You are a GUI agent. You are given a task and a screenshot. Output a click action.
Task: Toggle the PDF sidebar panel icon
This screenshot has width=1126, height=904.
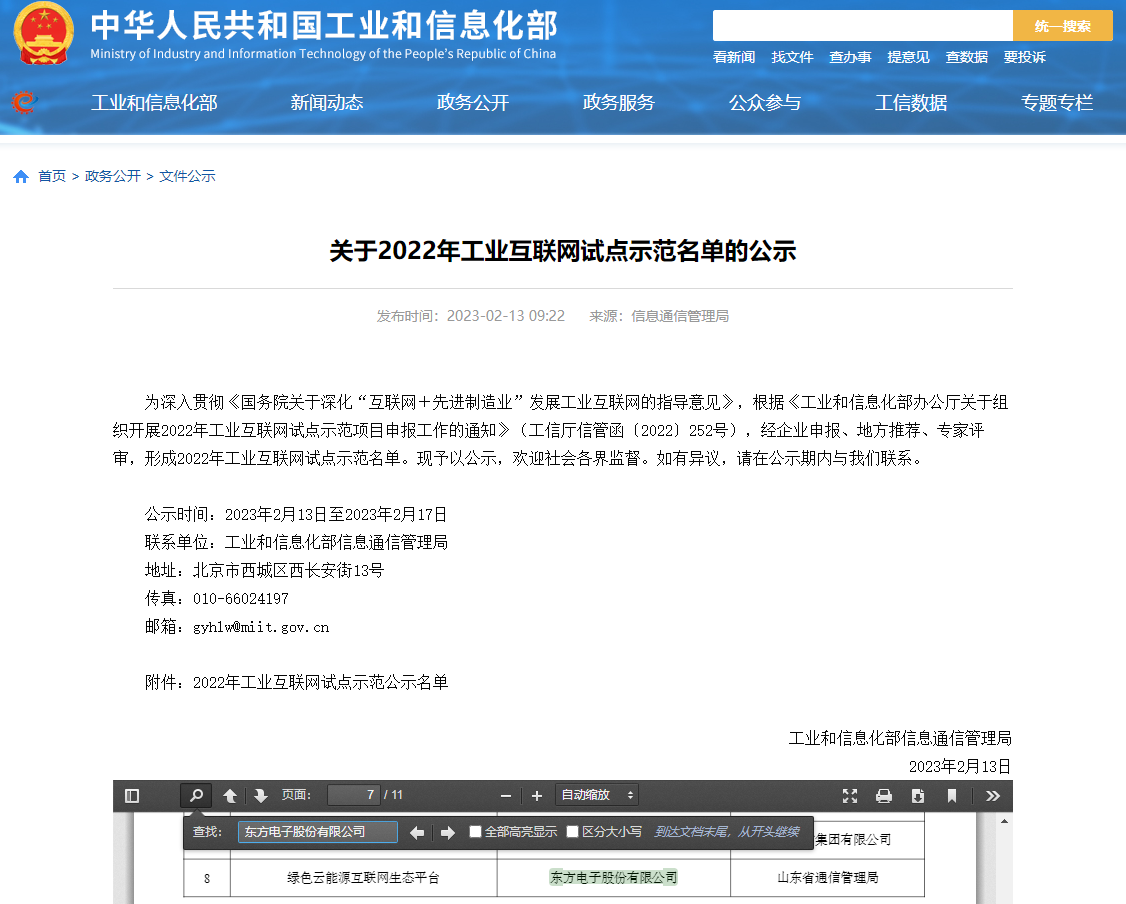130,795
